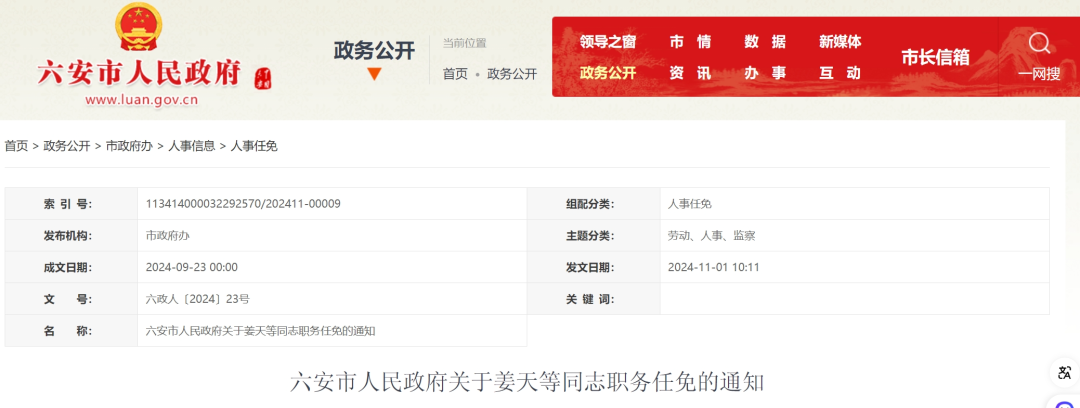Open the 市长信箱 link
This screenshot has height=408, width=1080.
click(935, 57)
